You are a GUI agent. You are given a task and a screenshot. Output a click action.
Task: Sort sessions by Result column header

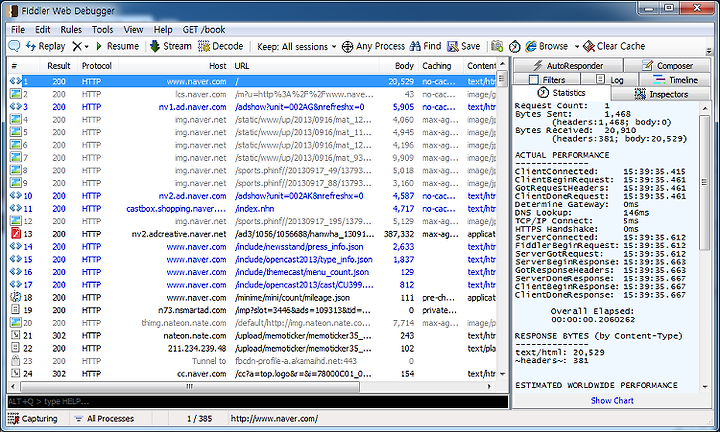point(58,66)
